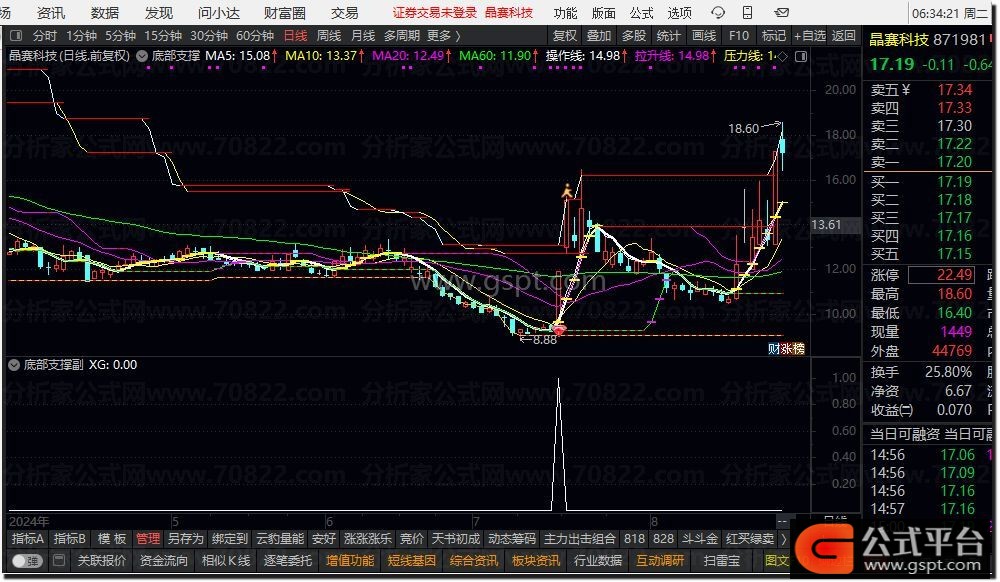Click the small window icon beside 弹 switch
1000x582 pixels.
[59, 560]
